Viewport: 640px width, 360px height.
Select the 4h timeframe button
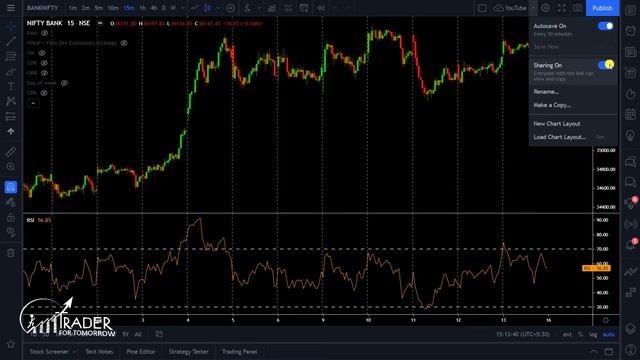(153, 8)
